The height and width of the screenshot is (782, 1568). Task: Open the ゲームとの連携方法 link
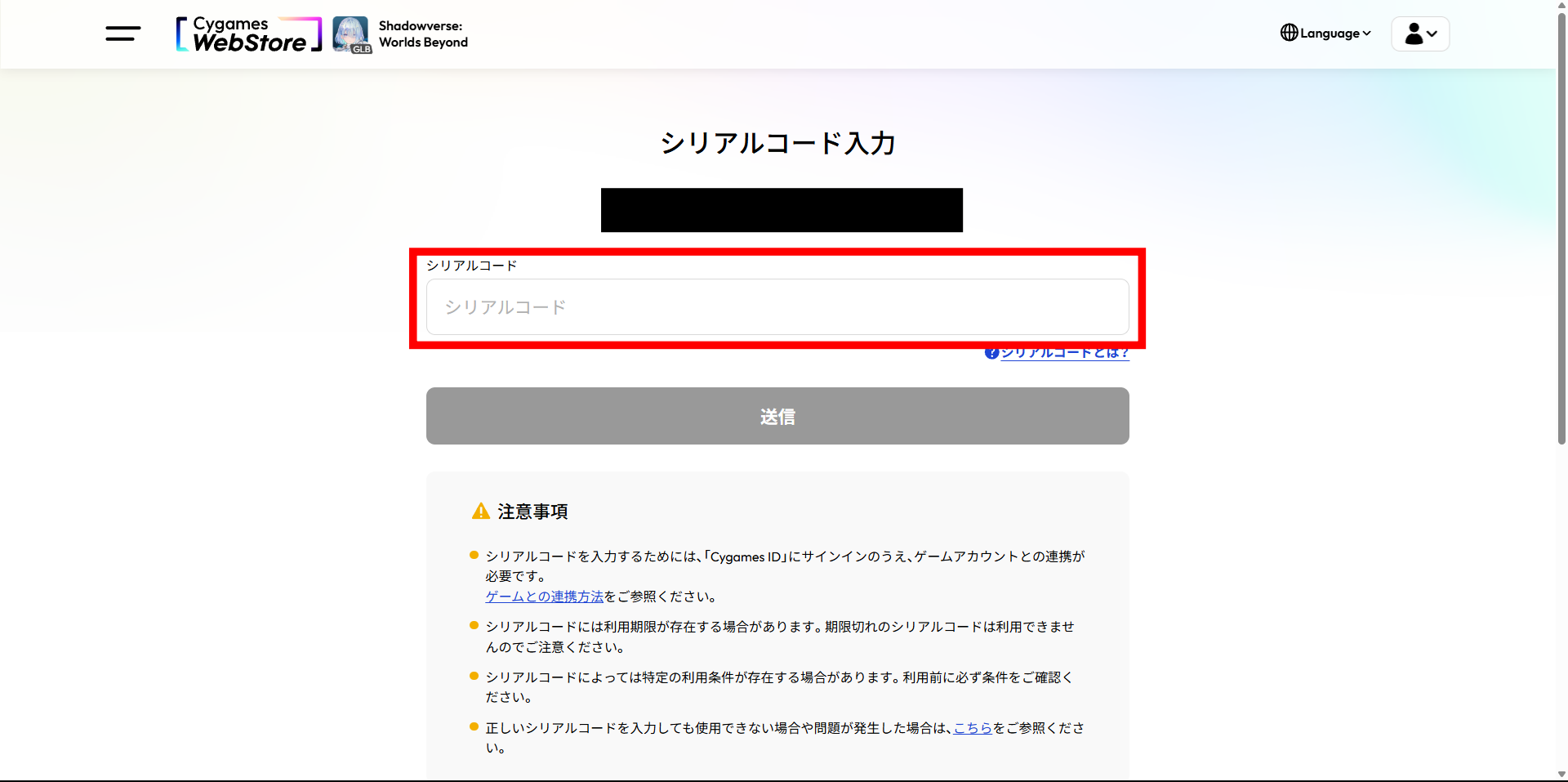[x=545, y=597]
